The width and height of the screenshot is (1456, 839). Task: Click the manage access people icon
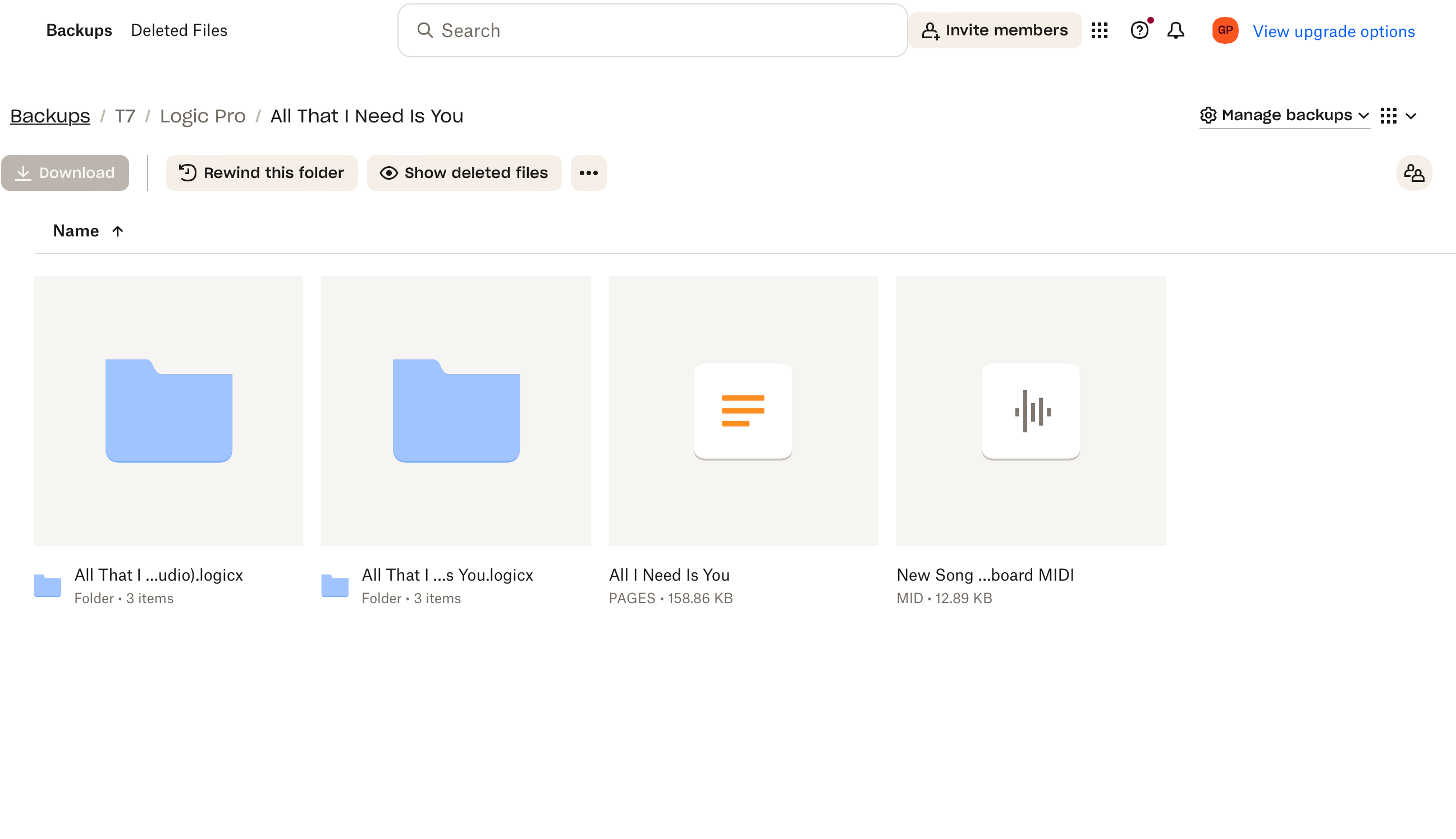(x=1413, y=173)
